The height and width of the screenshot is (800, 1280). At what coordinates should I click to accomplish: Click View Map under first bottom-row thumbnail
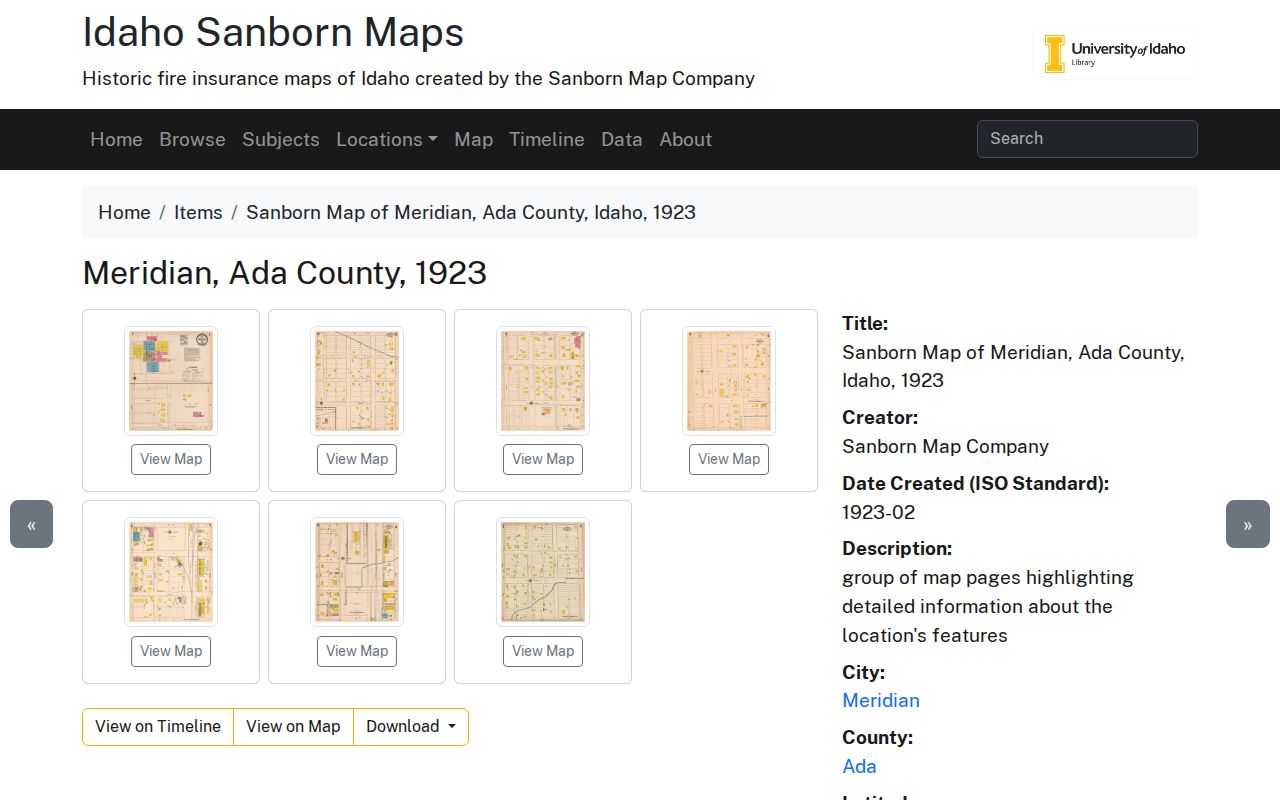[x=171, y=651]
